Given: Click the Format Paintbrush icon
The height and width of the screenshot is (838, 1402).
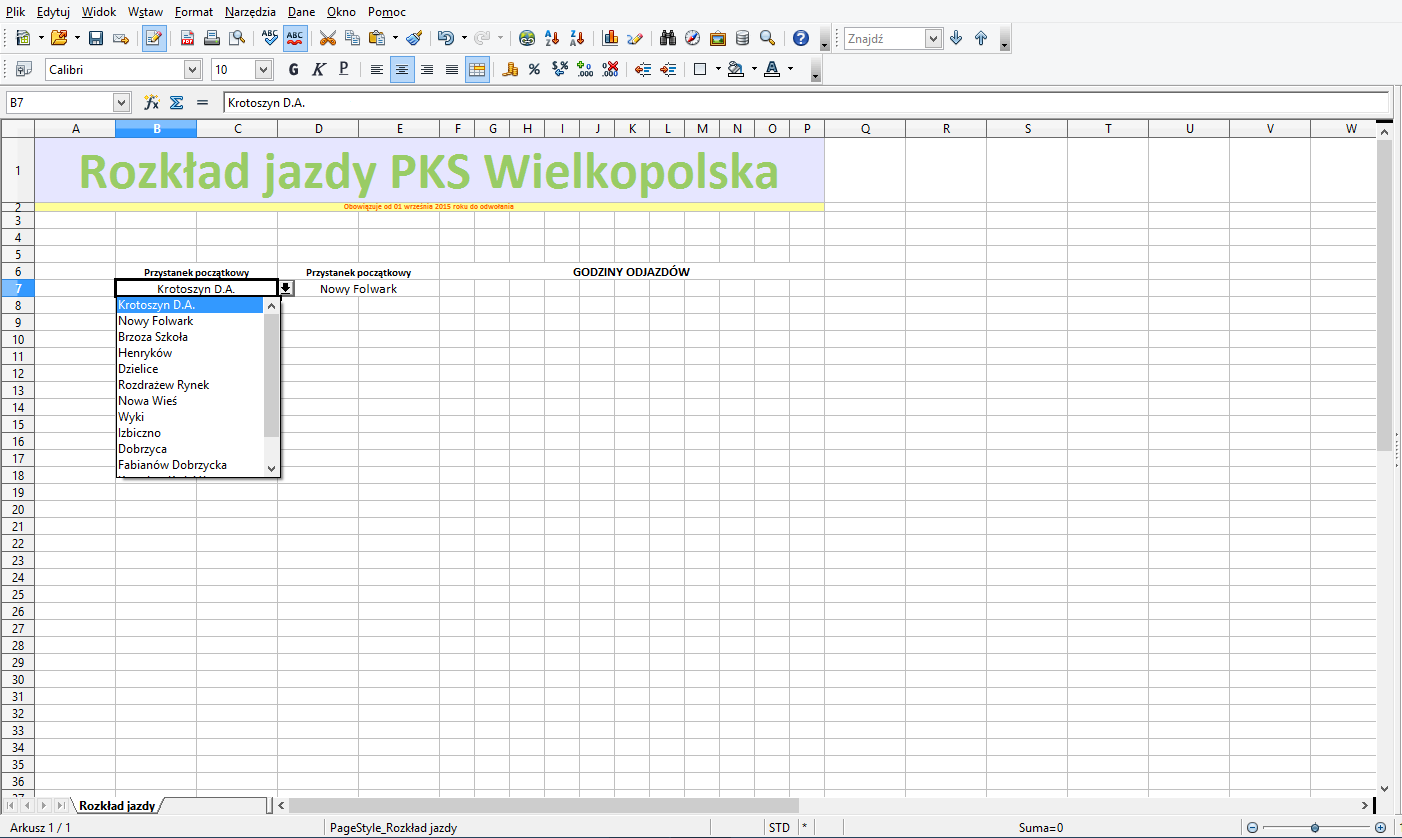Looking at the screenshot, I should pos(413,38).
